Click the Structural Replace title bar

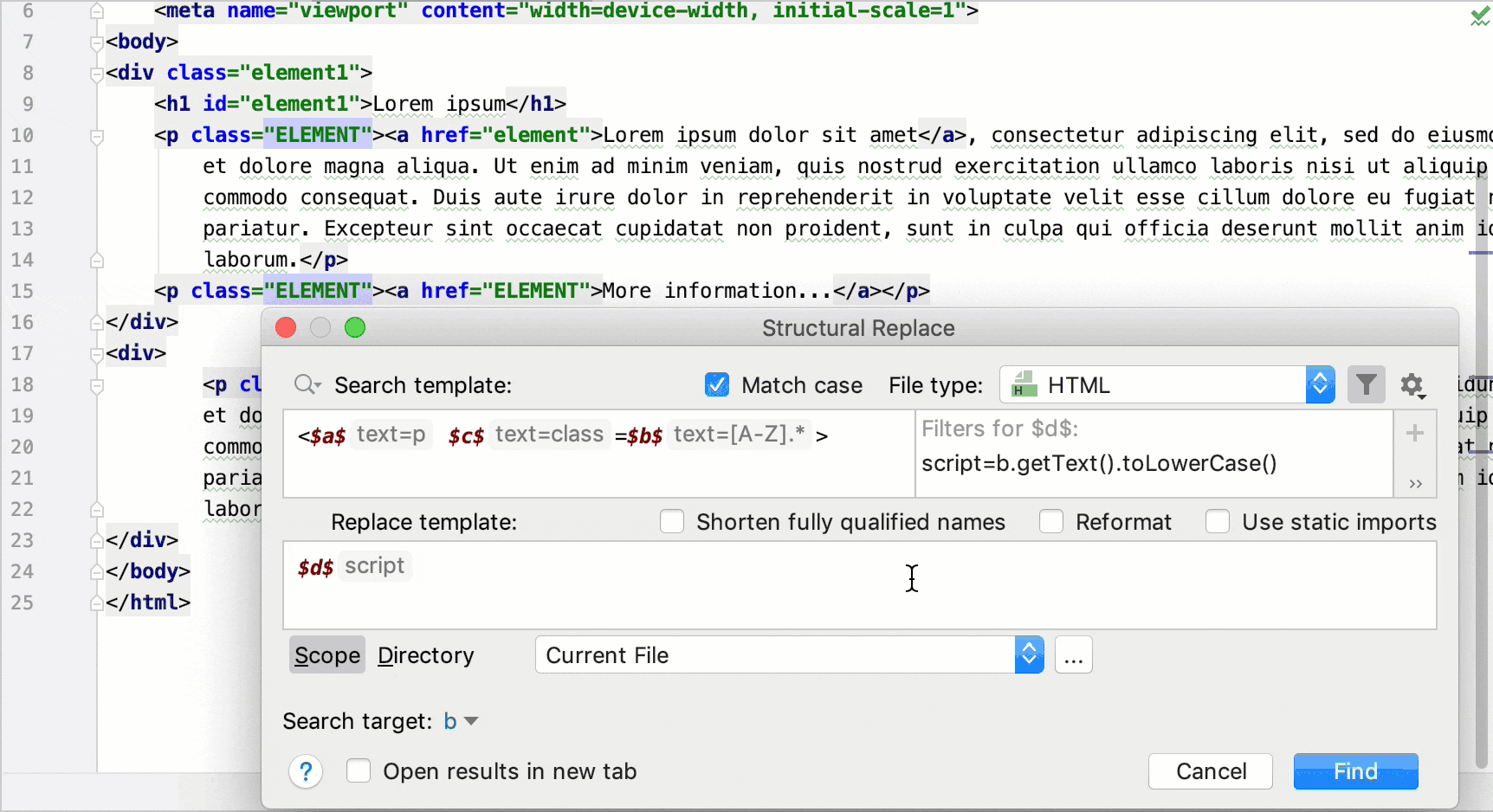click(x=859, y=328)
